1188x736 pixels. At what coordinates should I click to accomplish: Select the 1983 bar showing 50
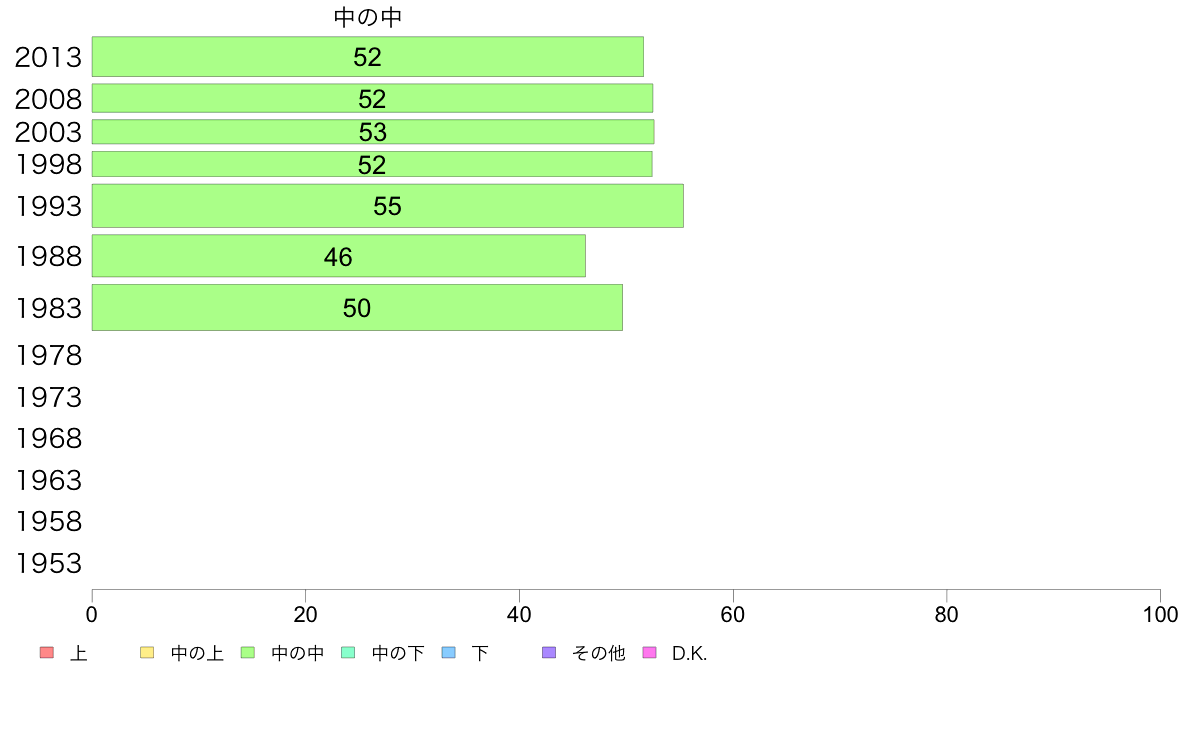[x=357, y=308]
